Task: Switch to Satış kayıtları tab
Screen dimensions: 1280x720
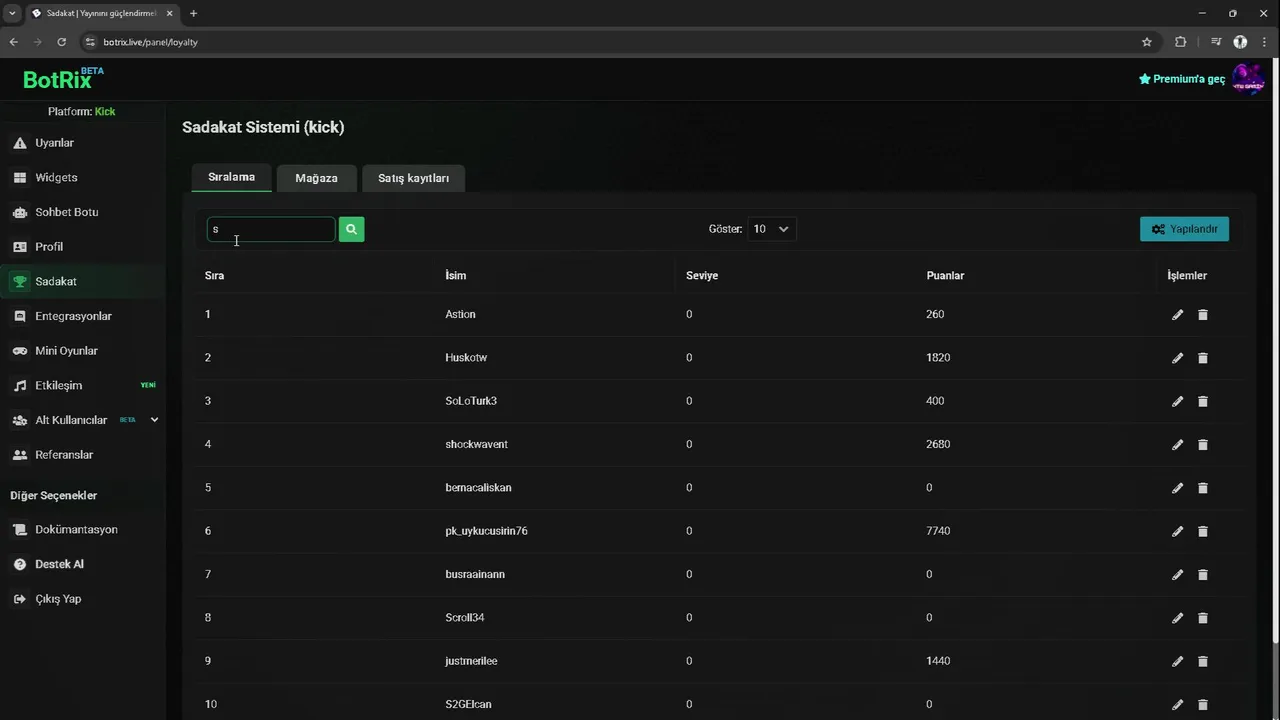Action: tap(413, 178)
